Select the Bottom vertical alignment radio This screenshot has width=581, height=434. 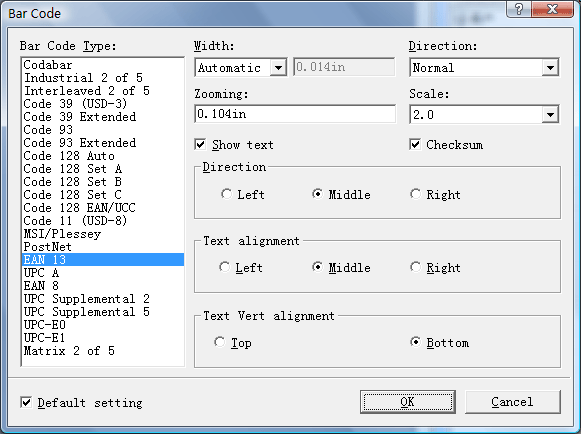415,342
